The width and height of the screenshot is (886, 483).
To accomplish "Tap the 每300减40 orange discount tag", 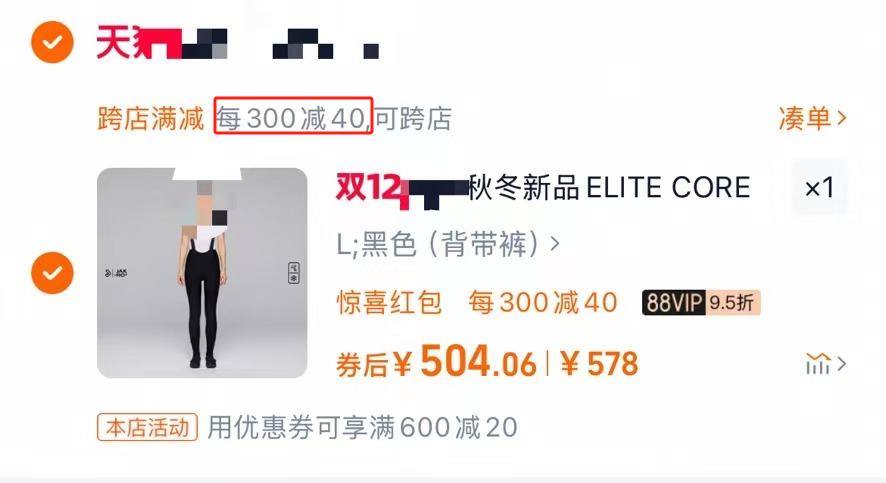I will (x=542, y=302).
